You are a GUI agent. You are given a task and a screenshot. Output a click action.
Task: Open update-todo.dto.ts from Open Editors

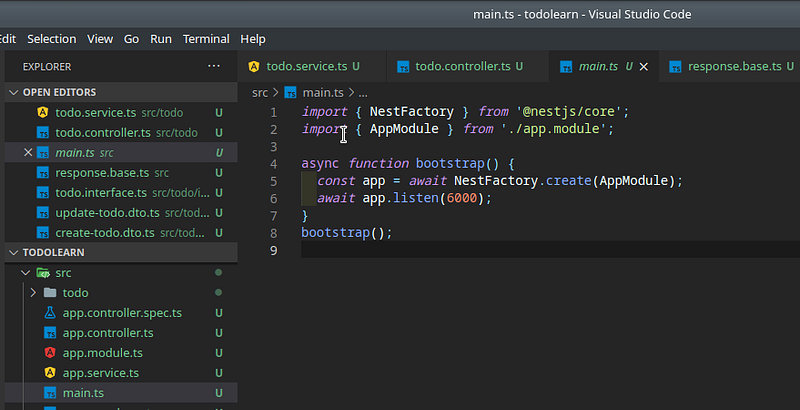(x=121, y=213)
